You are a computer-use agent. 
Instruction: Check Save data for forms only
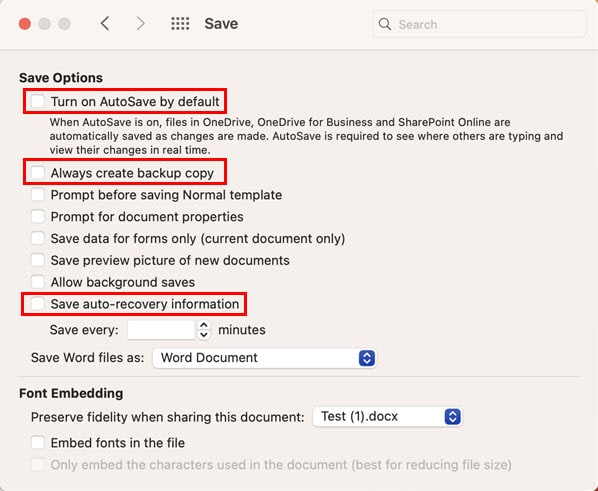click(x=38, y=238)
